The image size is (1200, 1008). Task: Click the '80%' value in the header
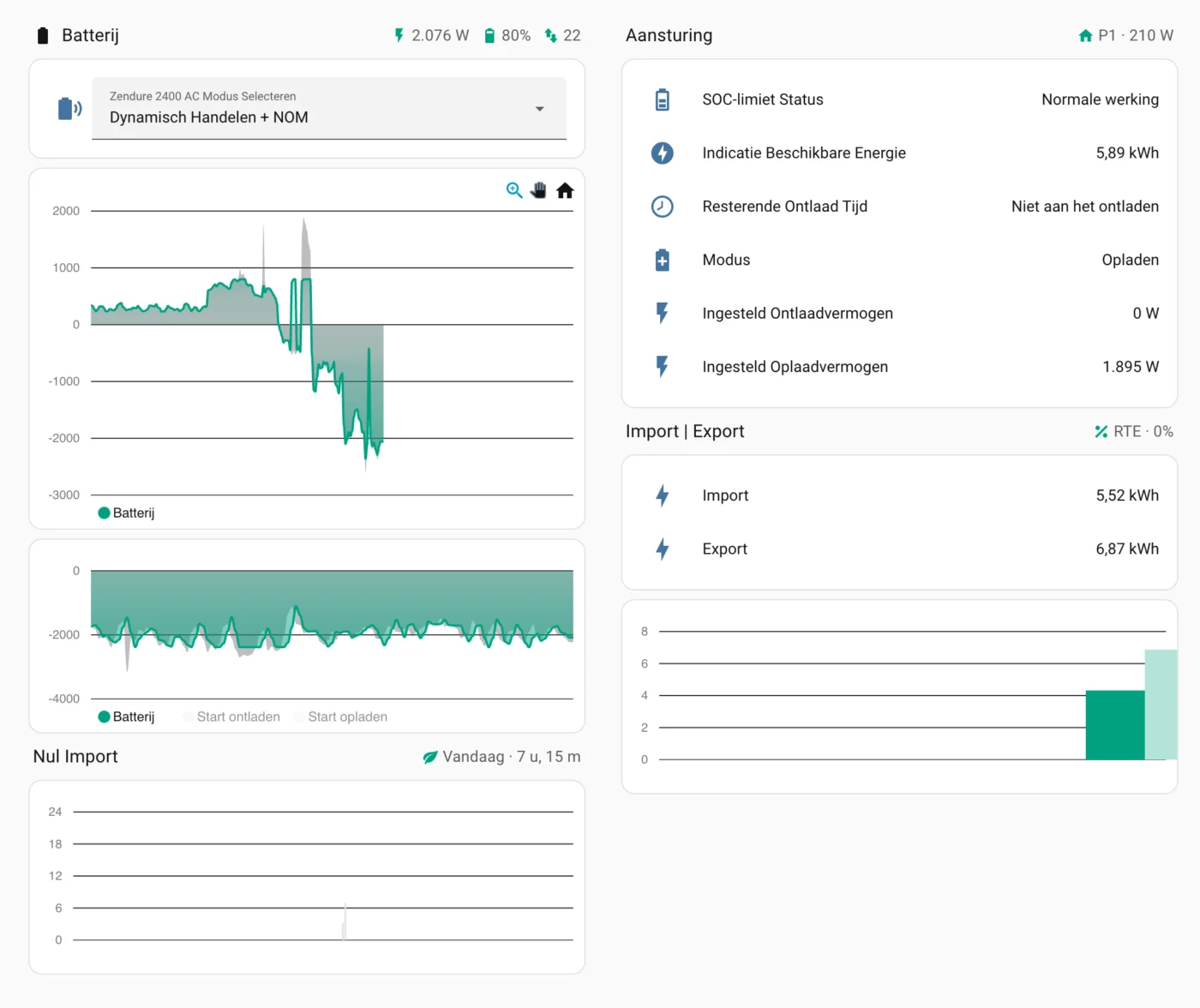516,35
